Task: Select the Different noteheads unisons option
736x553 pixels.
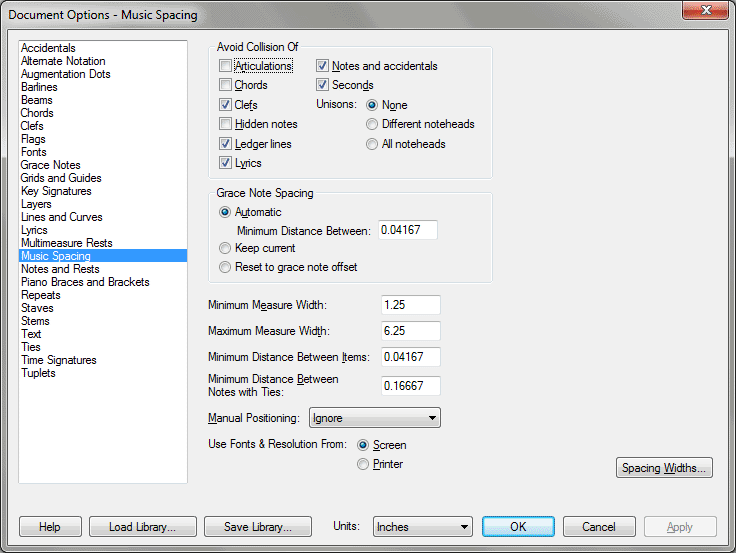Action: (x=372, y=124)
